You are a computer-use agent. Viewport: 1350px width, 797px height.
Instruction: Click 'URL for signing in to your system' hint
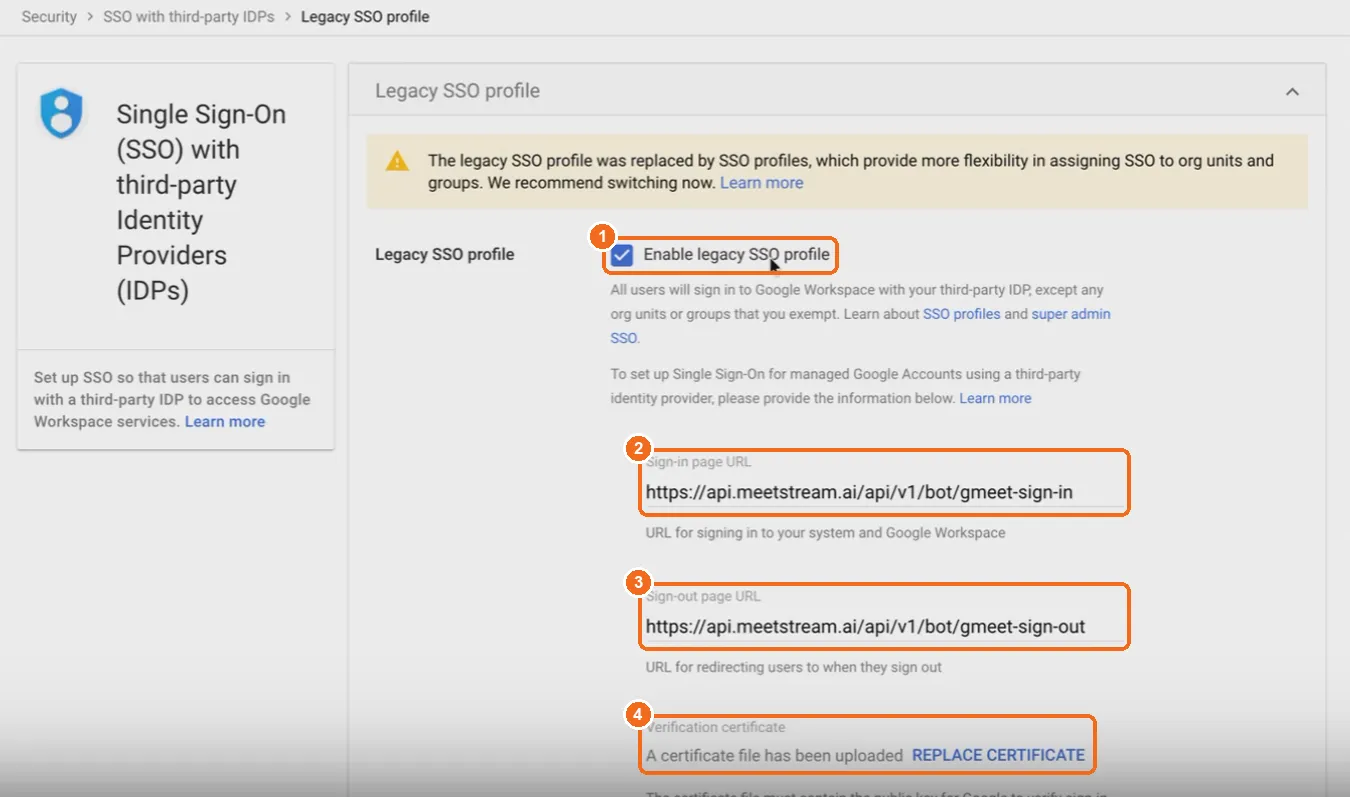825,533
